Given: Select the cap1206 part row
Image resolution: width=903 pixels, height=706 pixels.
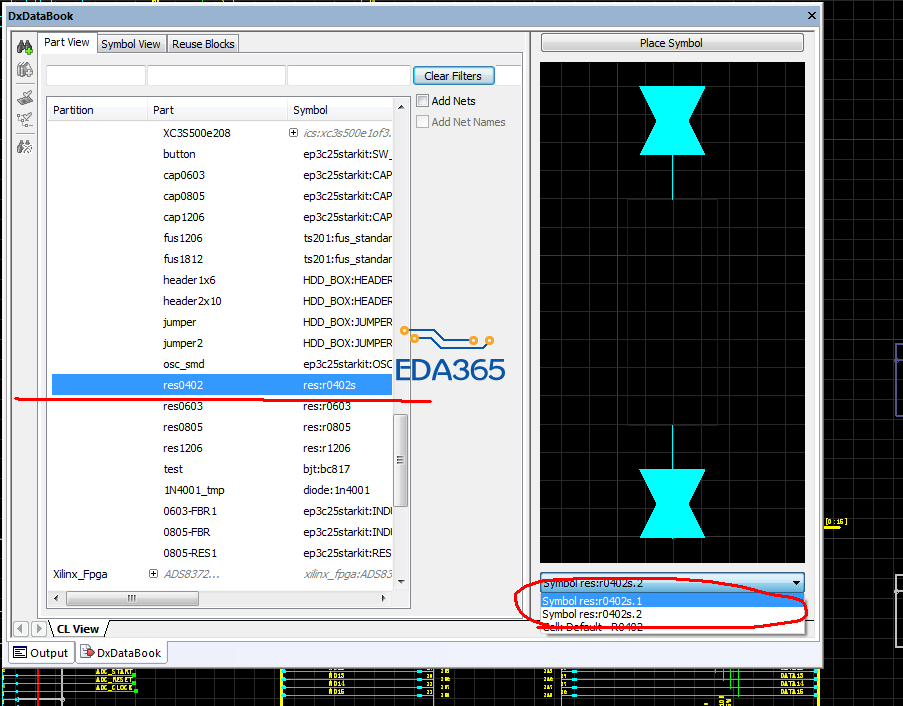Looking at the screenshot, I should click(x=222, y=217).
